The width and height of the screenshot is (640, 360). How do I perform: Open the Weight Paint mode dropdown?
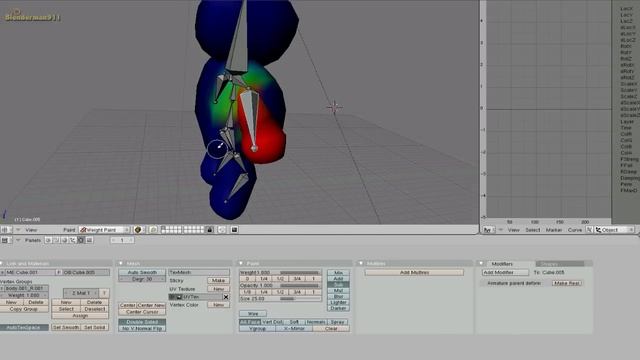tap(104, 230)
